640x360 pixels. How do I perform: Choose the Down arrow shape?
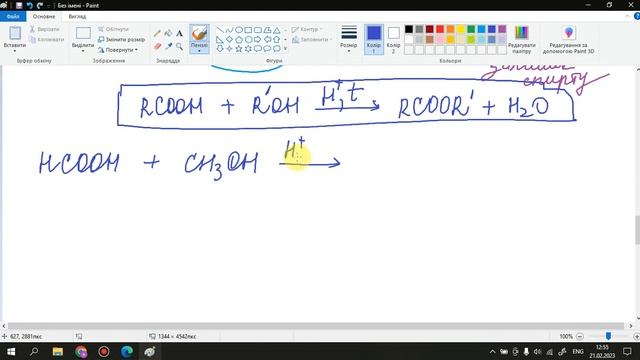[220, 49]
